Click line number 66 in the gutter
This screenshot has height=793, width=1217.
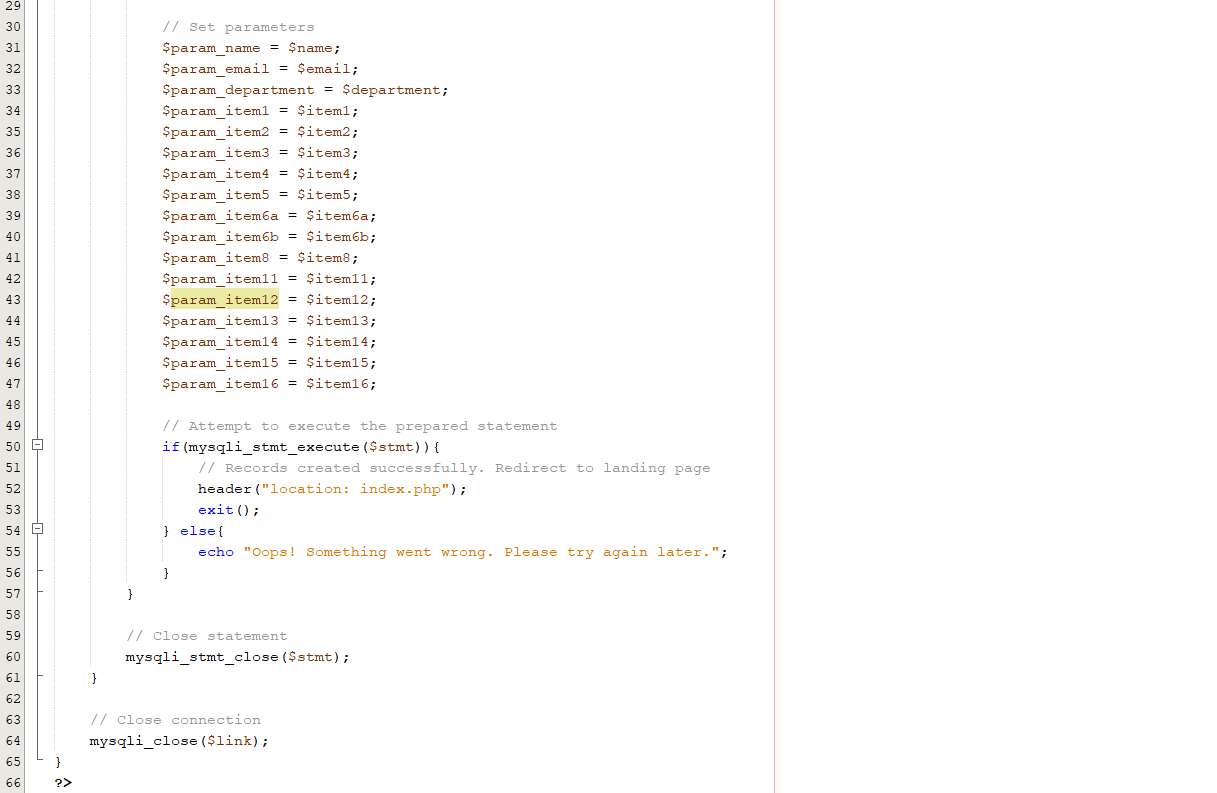click(13, 783)
